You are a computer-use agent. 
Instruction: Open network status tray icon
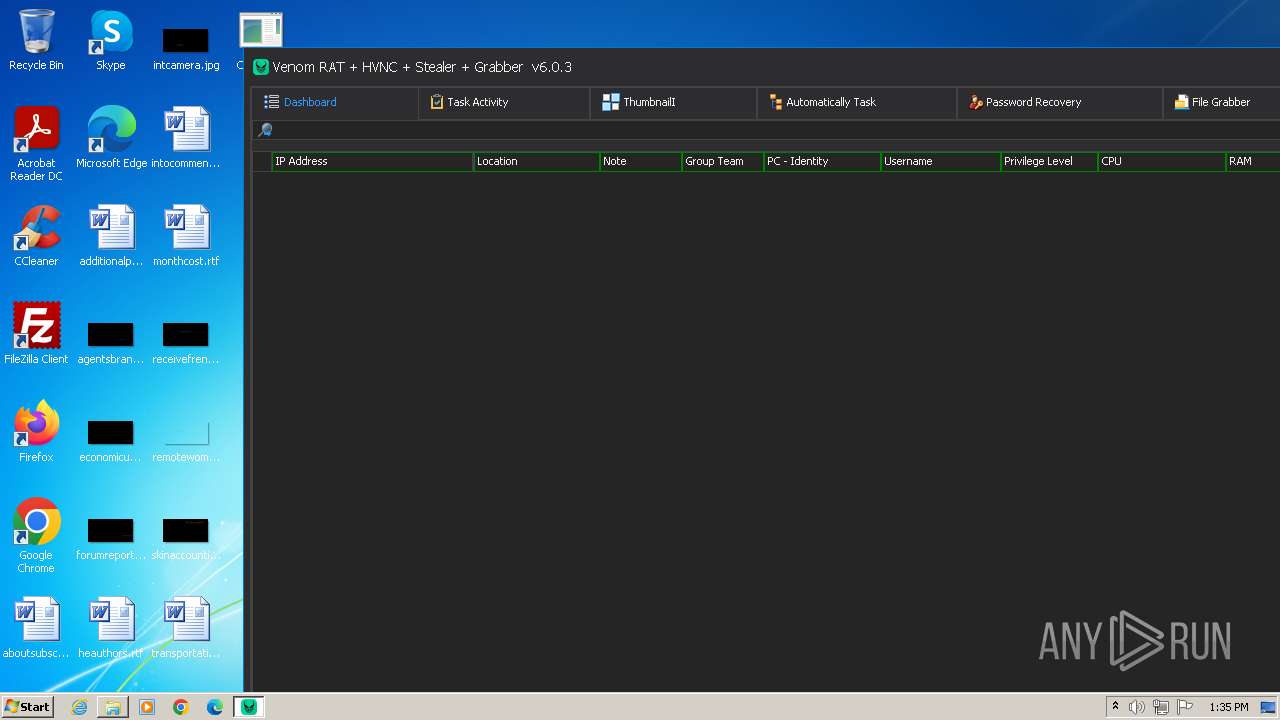click(x=1161, y=707)
